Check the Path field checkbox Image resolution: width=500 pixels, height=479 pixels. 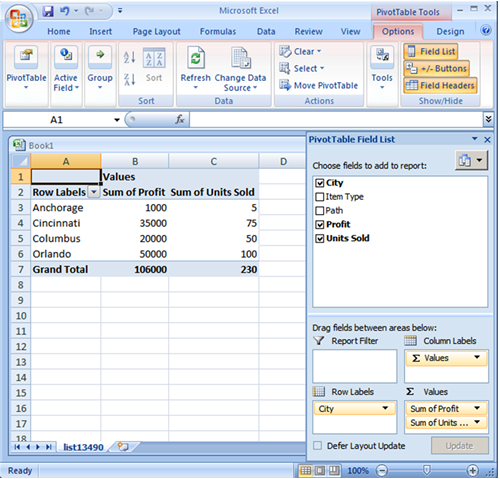click(319, 211)
